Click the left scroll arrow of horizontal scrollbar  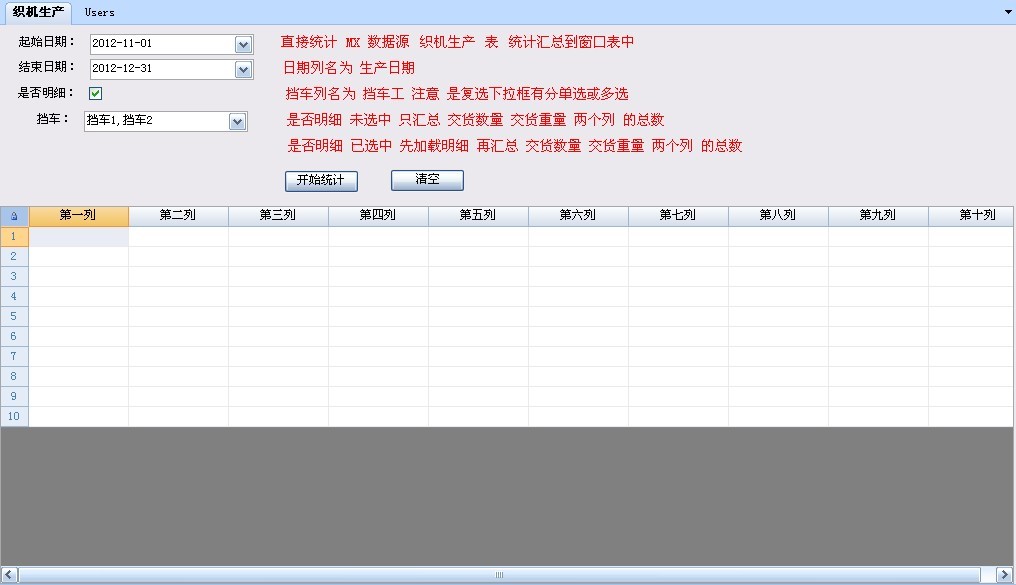[x=9, y=575]
